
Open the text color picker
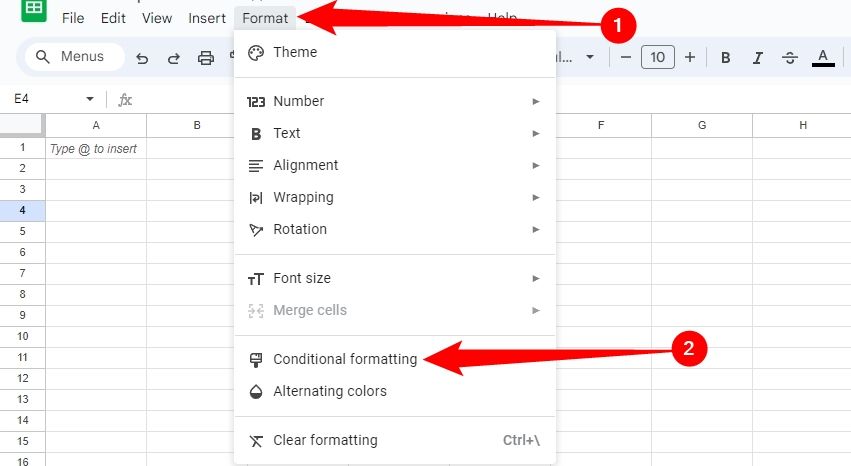(823, 58)
